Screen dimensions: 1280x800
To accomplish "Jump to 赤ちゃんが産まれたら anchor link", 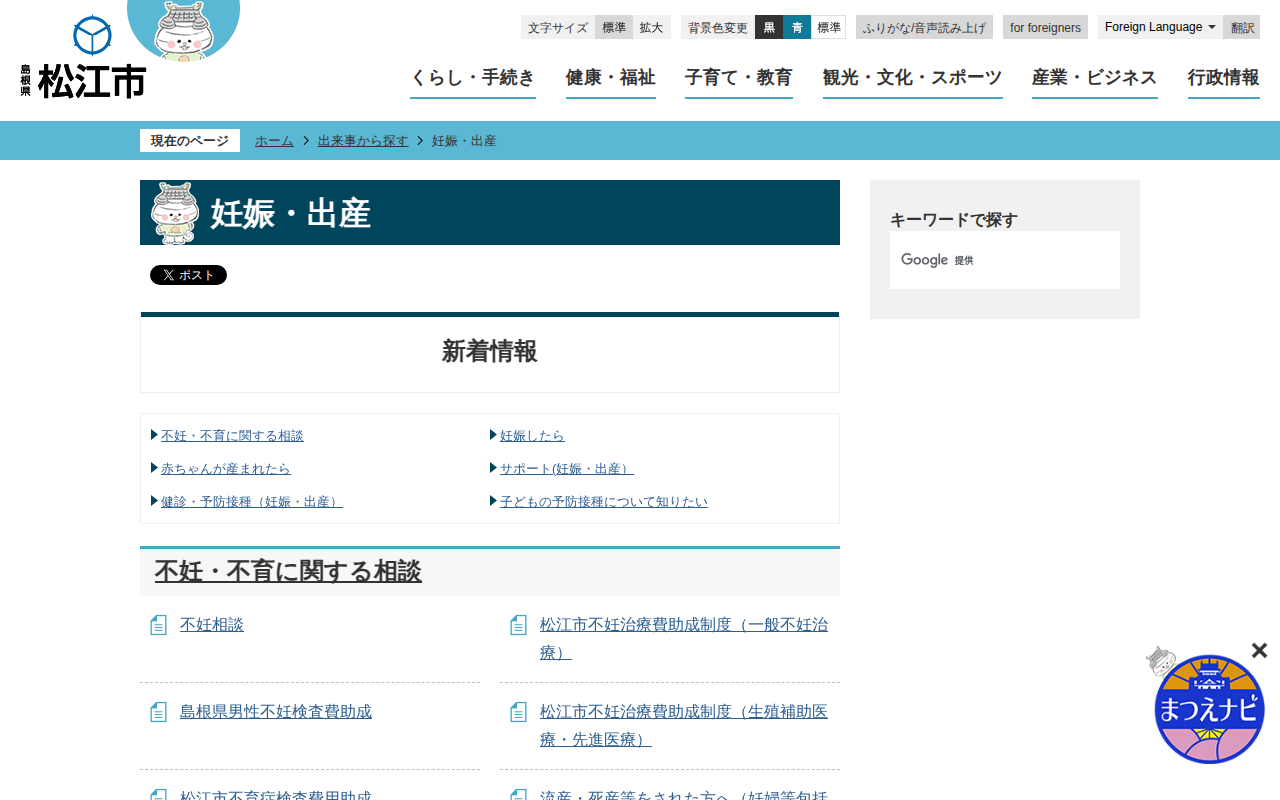I will pos(226,469).
